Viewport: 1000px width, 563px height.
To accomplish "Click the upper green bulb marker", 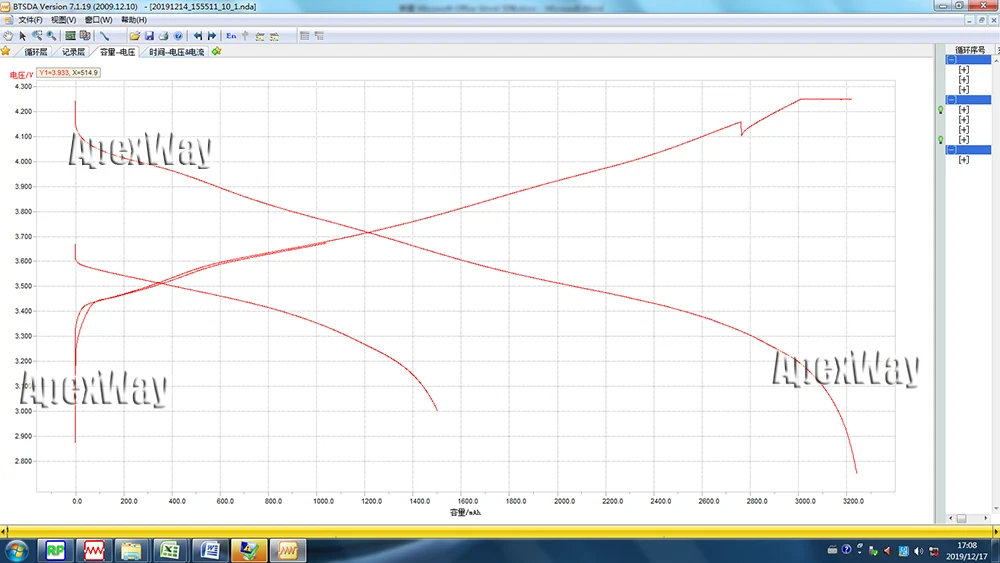I will tap(941, 110).
